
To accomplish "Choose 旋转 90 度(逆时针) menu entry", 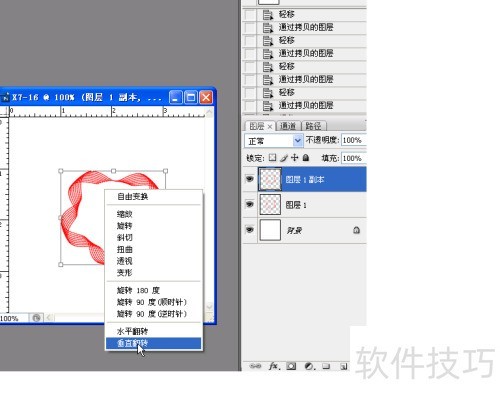I will [154, 314].
